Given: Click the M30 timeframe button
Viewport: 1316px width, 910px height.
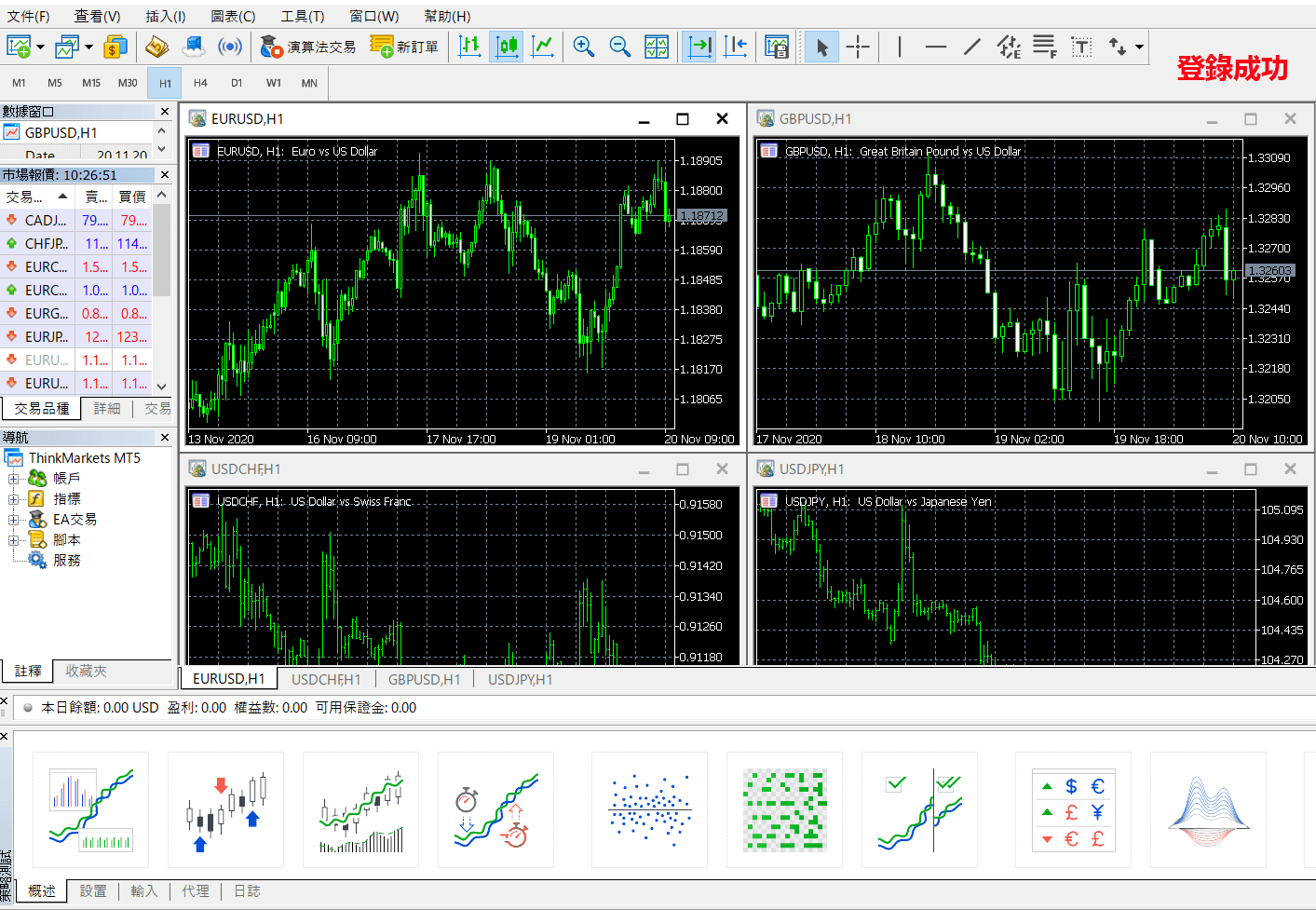Looking at the screenshot, I should [x=128, y=82].
